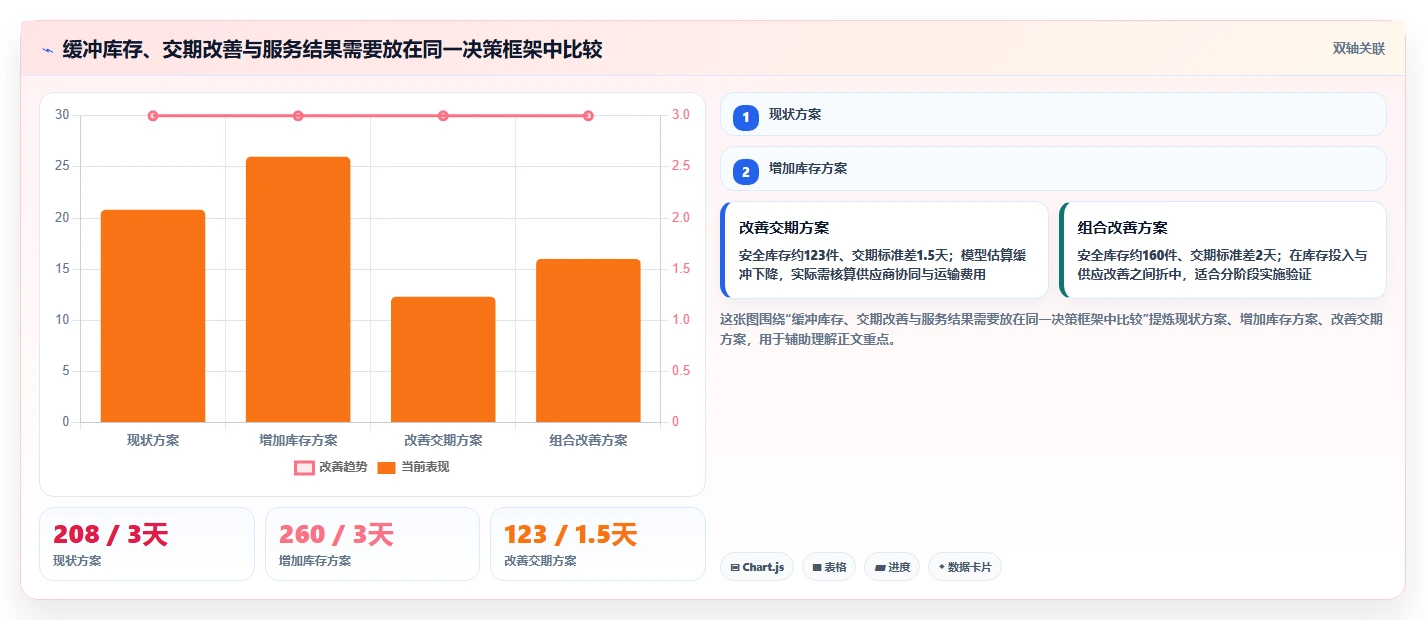Click the x-axis label 改善交期方案
The width and height of the screenshot is (1426, 620).
(x=443, y=440)
